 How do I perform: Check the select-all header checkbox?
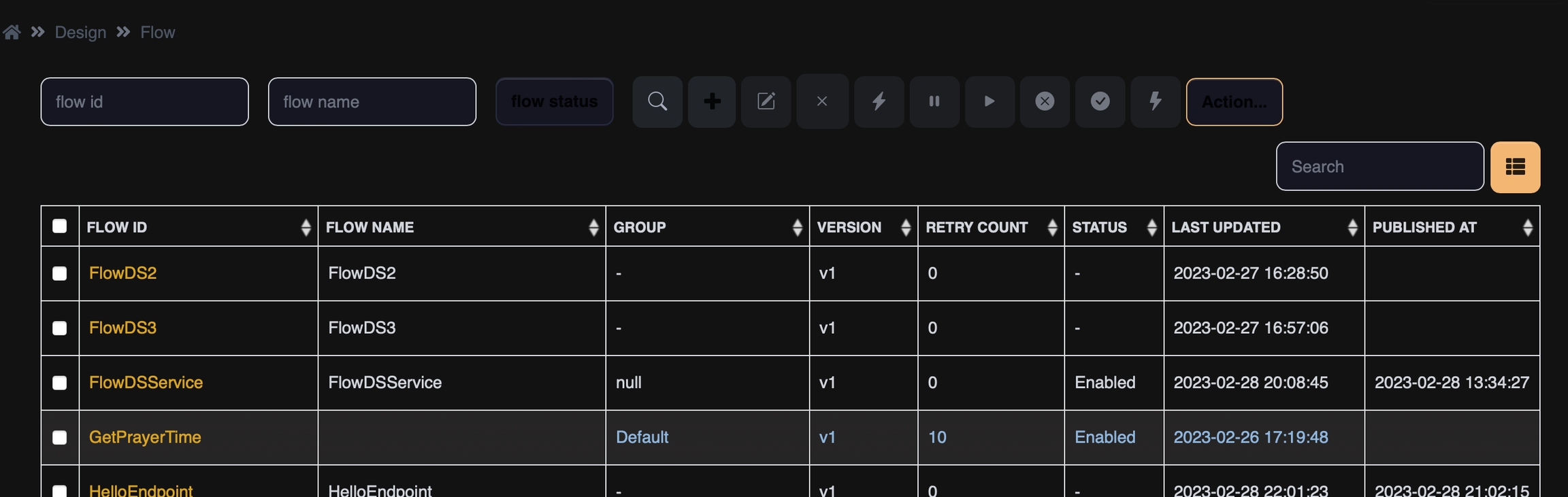60,226
